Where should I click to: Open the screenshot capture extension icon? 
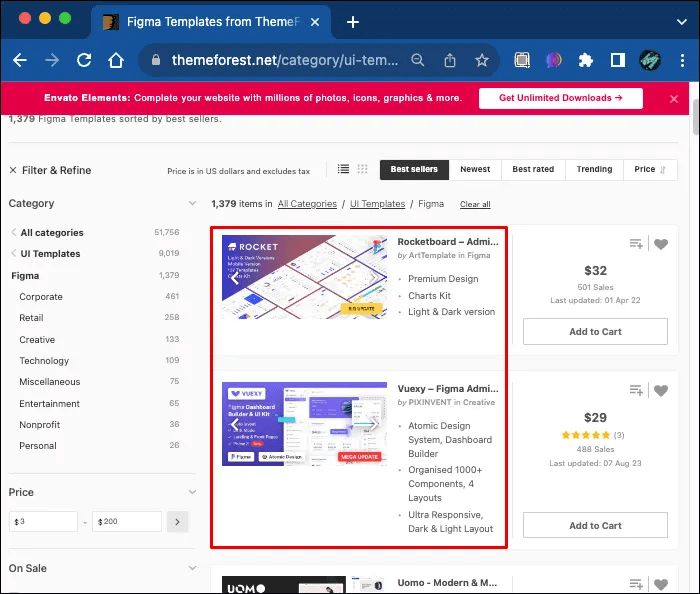pyautogui.click(x=522, y=60)
